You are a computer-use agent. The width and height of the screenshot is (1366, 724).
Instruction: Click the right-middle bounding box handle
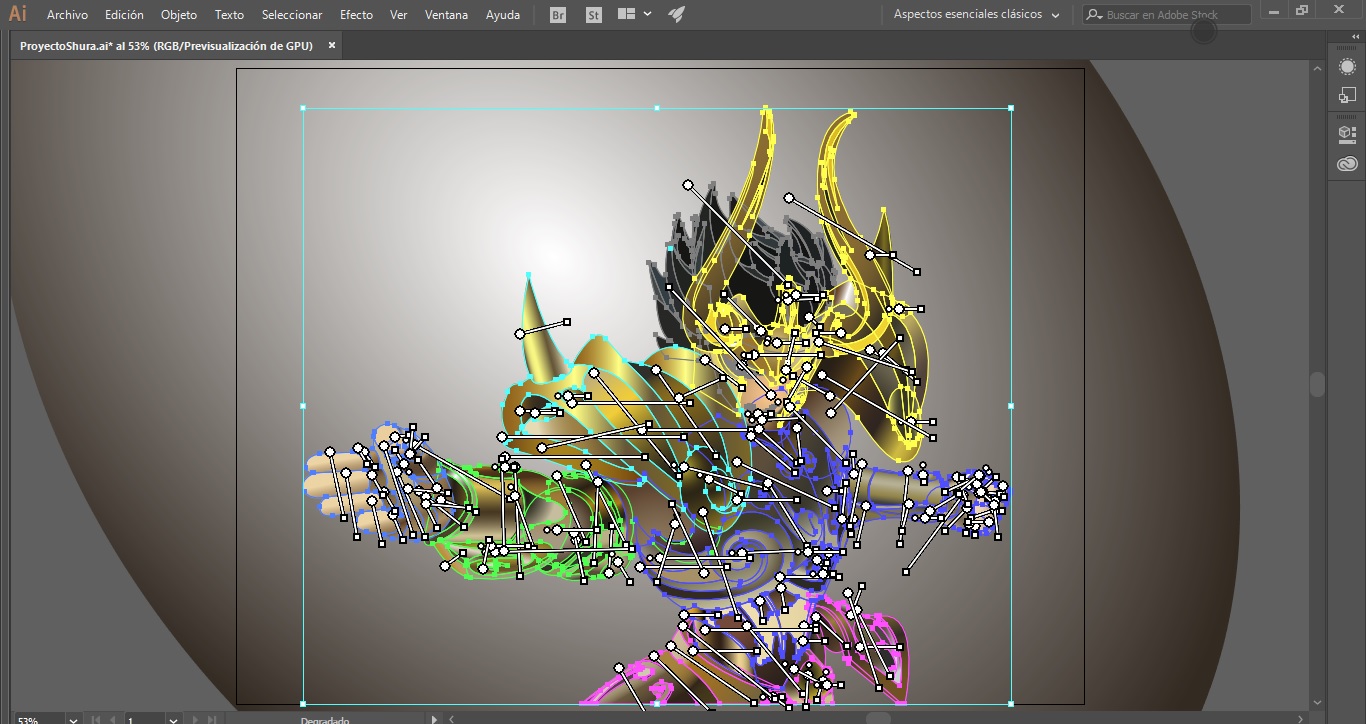(1011, 406)
